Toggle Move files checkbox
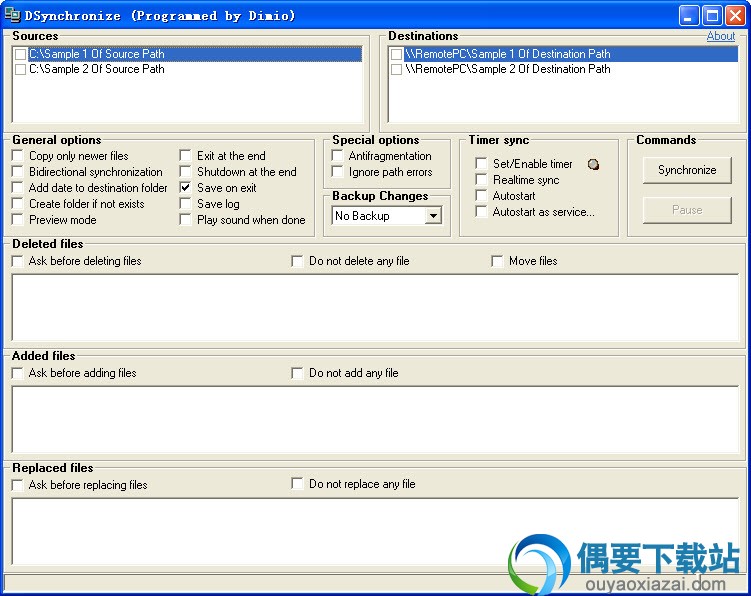 click(x=497, y=261)
